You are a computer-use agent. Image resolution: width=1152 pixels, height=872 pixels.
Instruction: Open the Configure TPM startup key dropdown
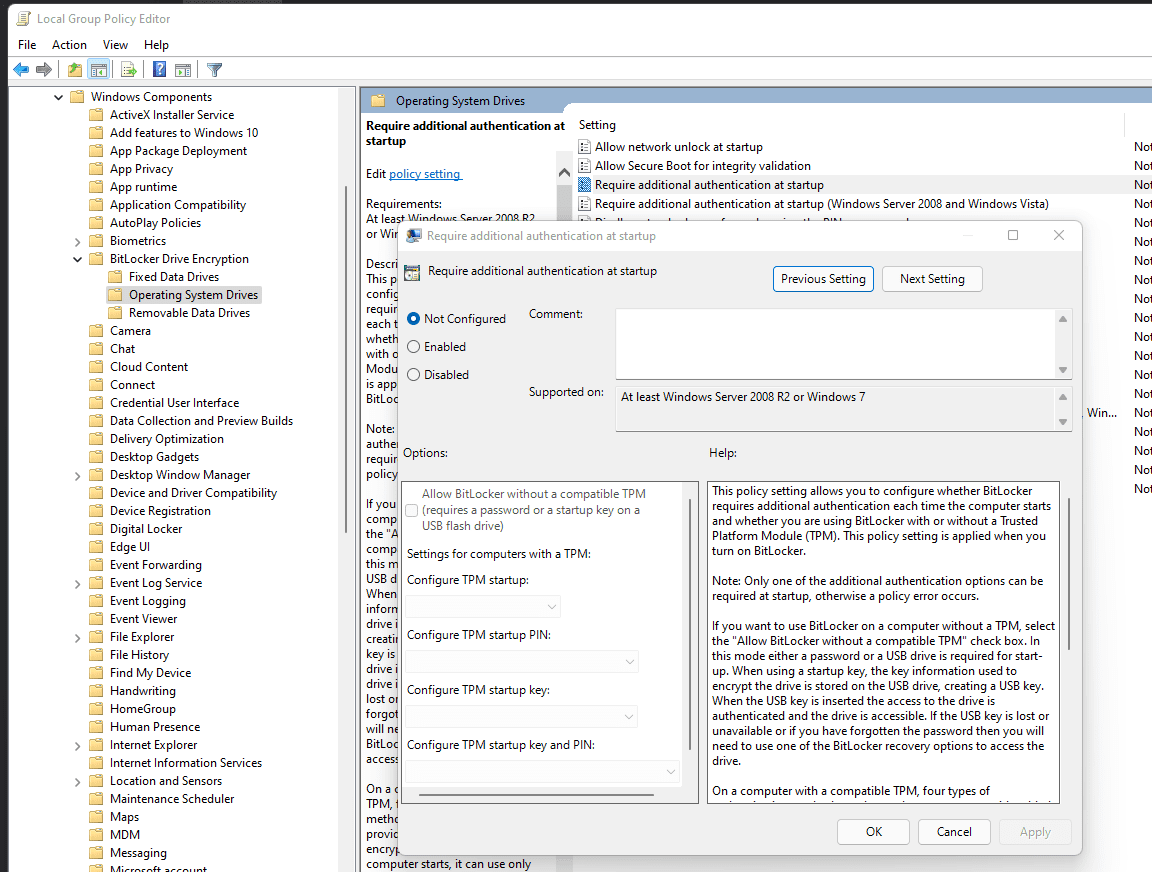click(522, 716)
